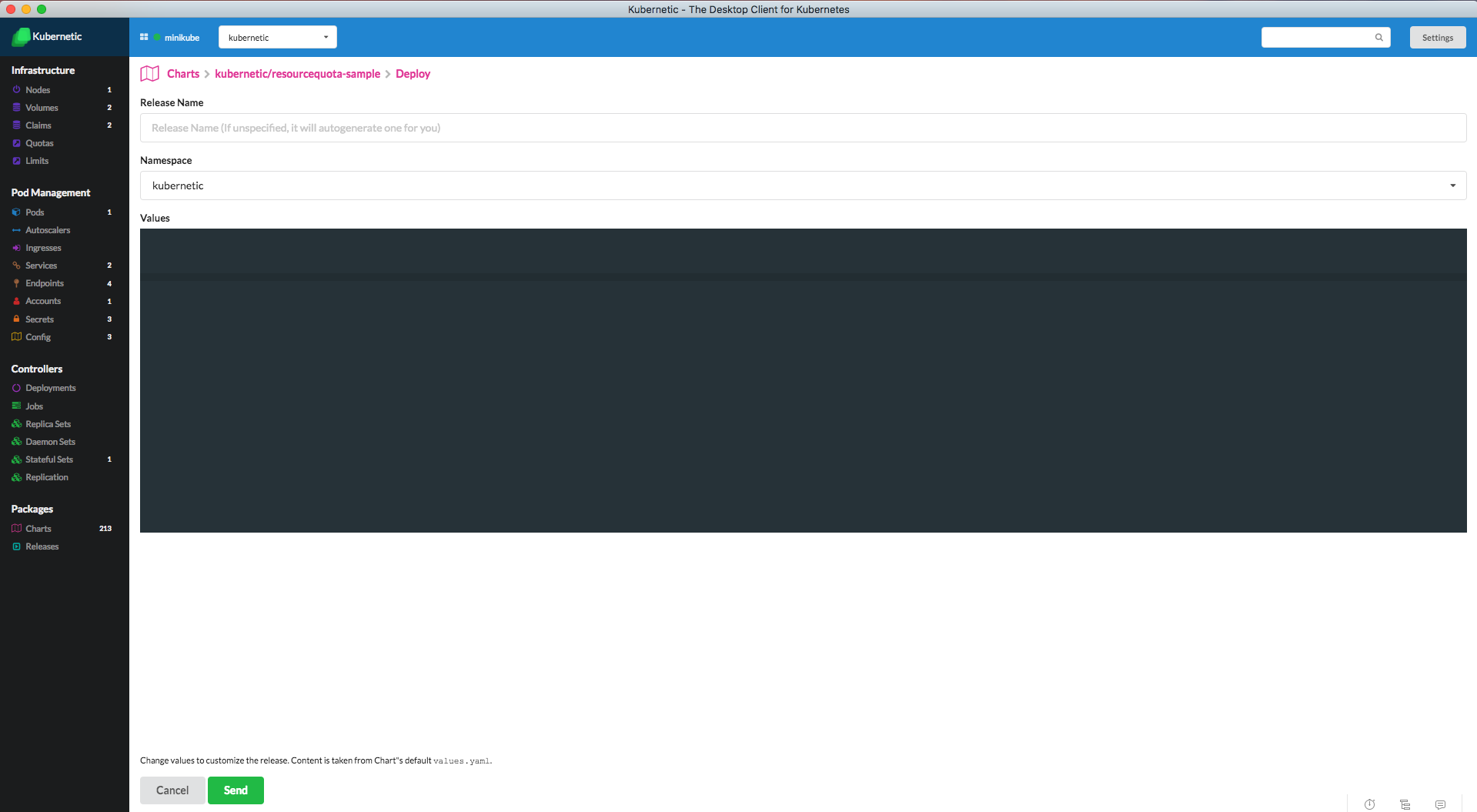Click the Replica Sets icon

[x=16, y=424]
